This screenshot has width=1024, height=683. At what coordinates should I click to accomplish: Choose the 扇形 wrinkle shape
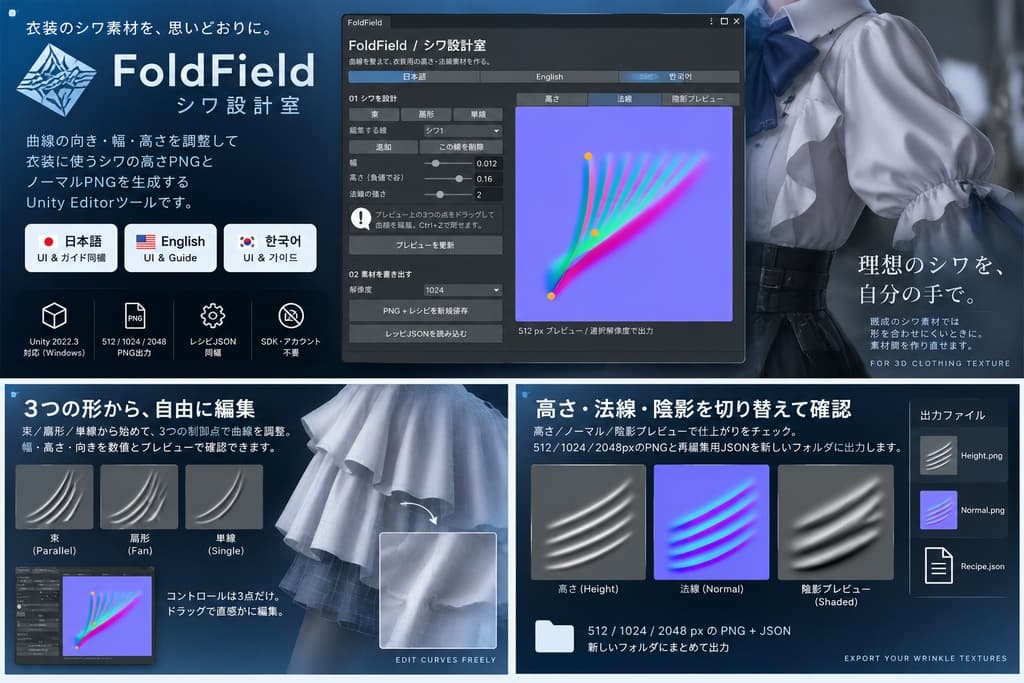coord(426,114)
